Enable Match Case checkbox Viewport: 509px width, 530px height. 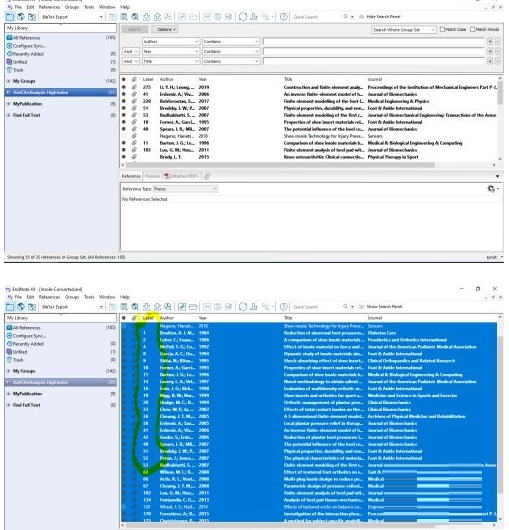pyautogui.click(x=442, y=29)
